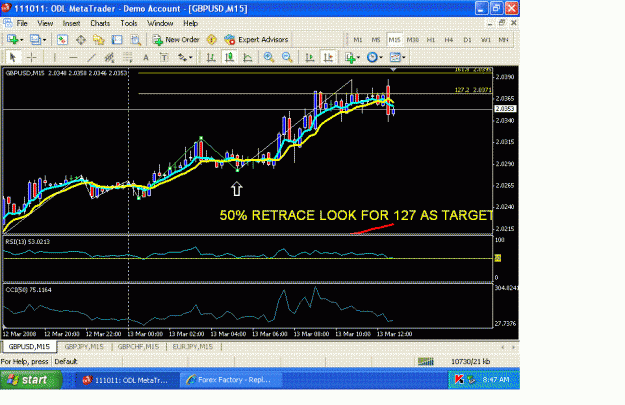The width and height of the screenshot is (625, 405).
Task: Expand the Indicators dropdown arrow
Action: point(358,58)
